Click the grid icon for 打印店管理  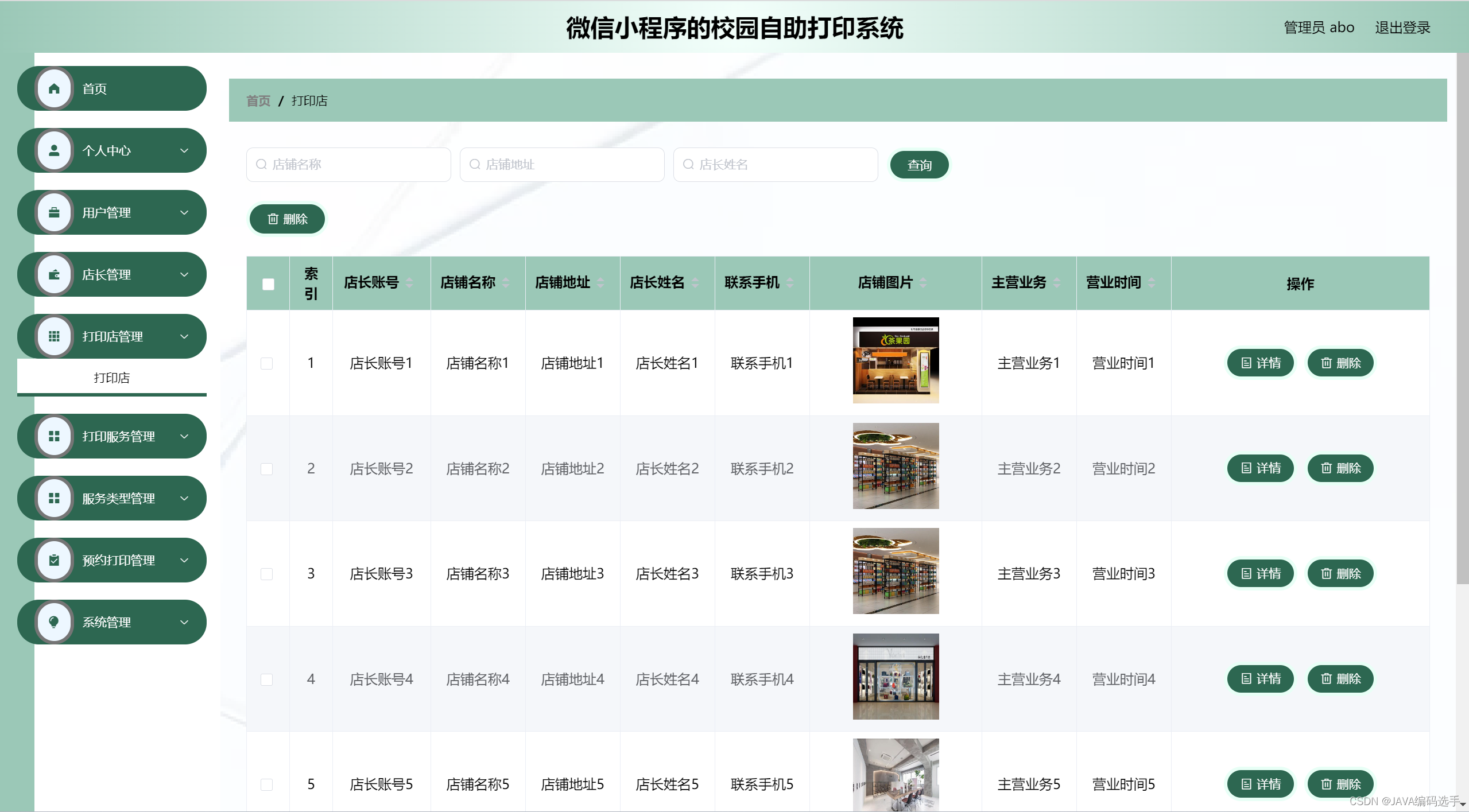(54, 336)
